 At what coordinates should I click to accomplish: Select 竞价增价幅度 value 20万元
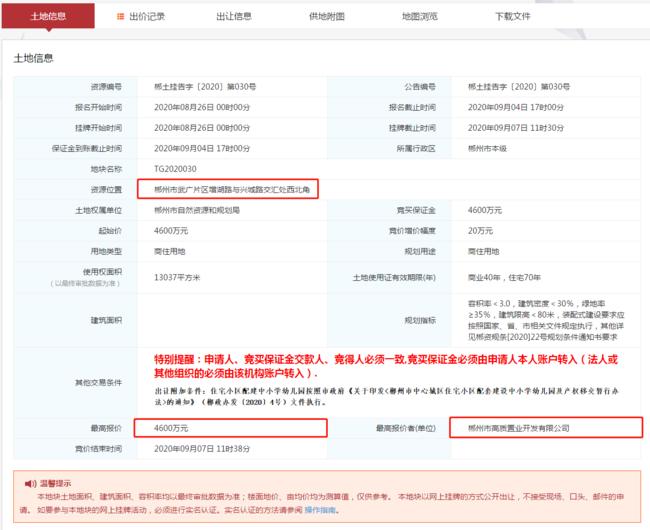tap(480, 231)
